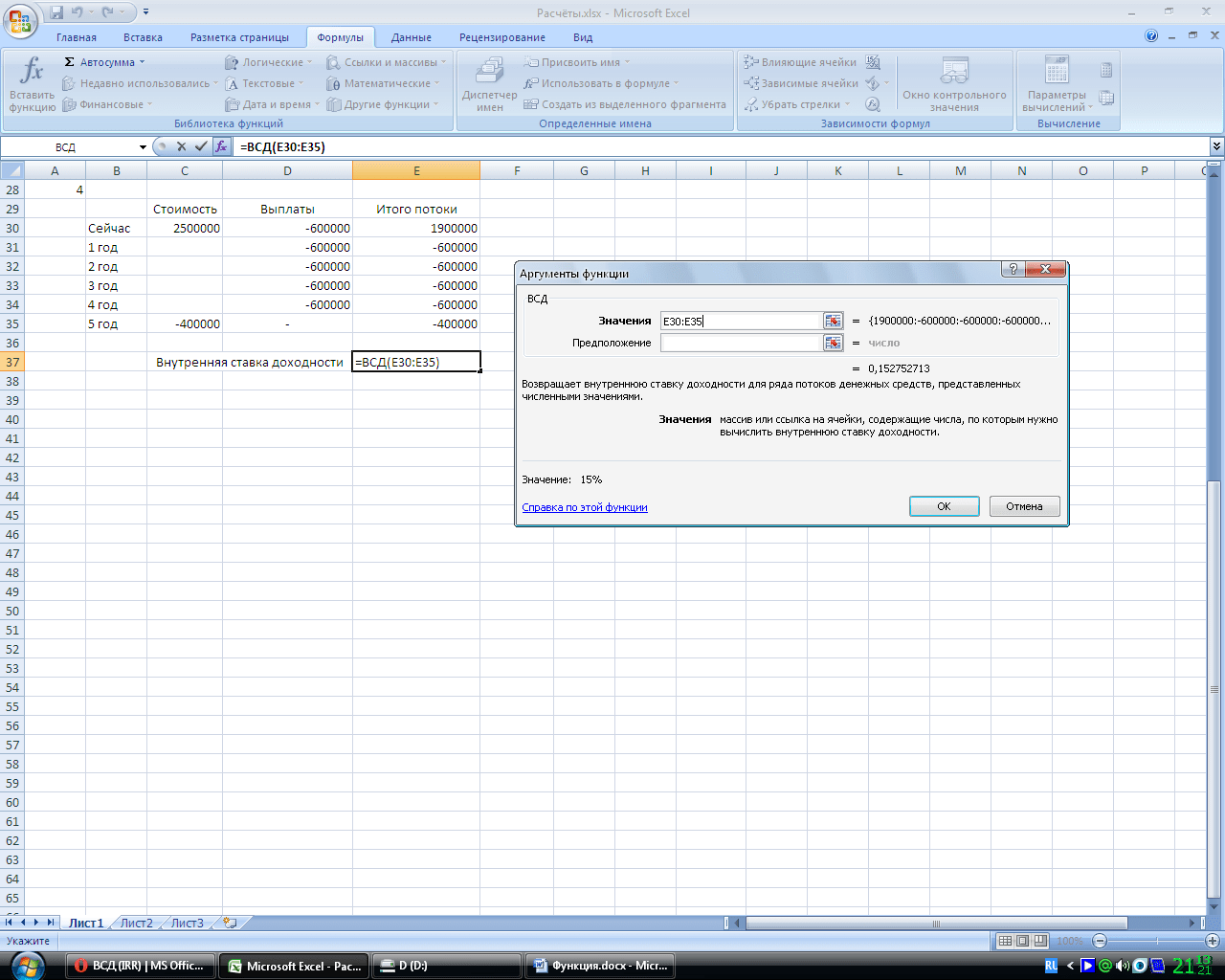Select the column E header
1225x980 pixels.
(416, 170)
